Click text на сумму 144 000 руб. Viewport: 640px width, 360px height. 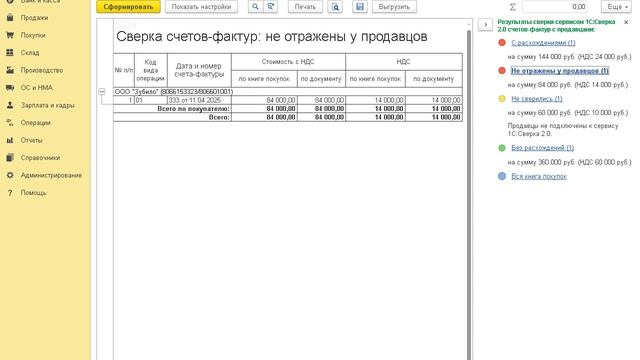pyautogui.click(x=541, y=56)
